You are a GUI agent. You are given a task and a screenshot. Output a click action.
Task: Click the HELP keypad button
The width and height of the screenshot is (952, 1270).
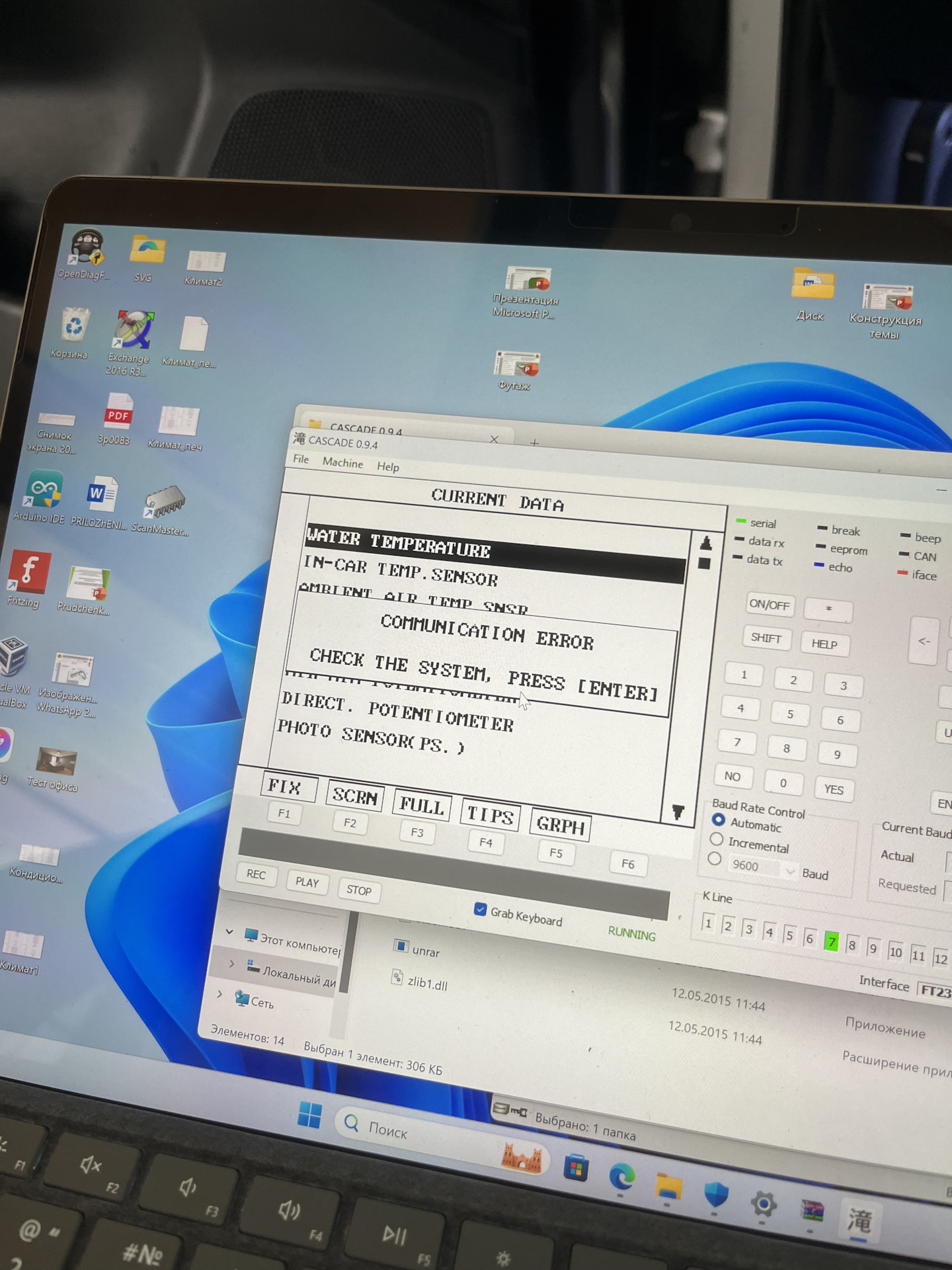[824, 644]
